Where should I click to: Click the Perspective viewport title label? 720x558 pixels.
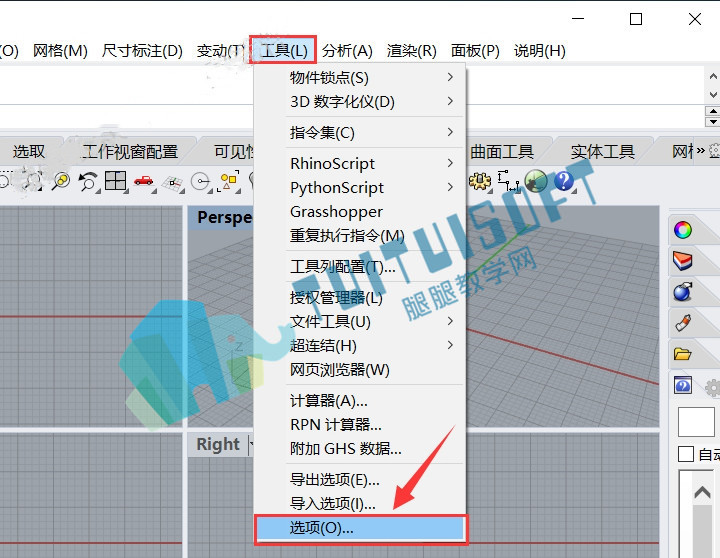coord(225,217)
